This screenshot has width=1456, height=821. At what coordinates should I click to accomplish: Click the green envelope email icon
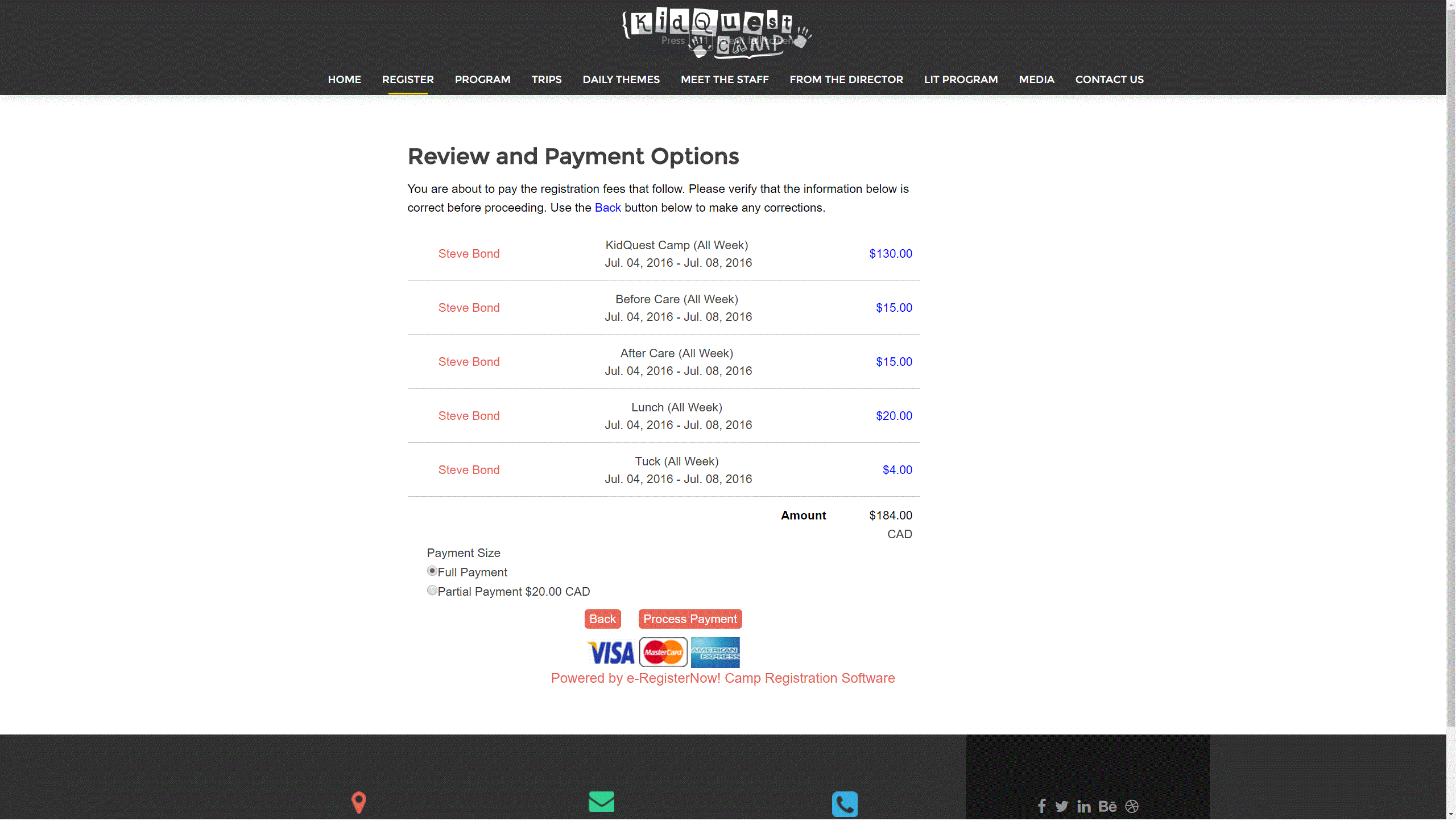[x=601, y=802]
